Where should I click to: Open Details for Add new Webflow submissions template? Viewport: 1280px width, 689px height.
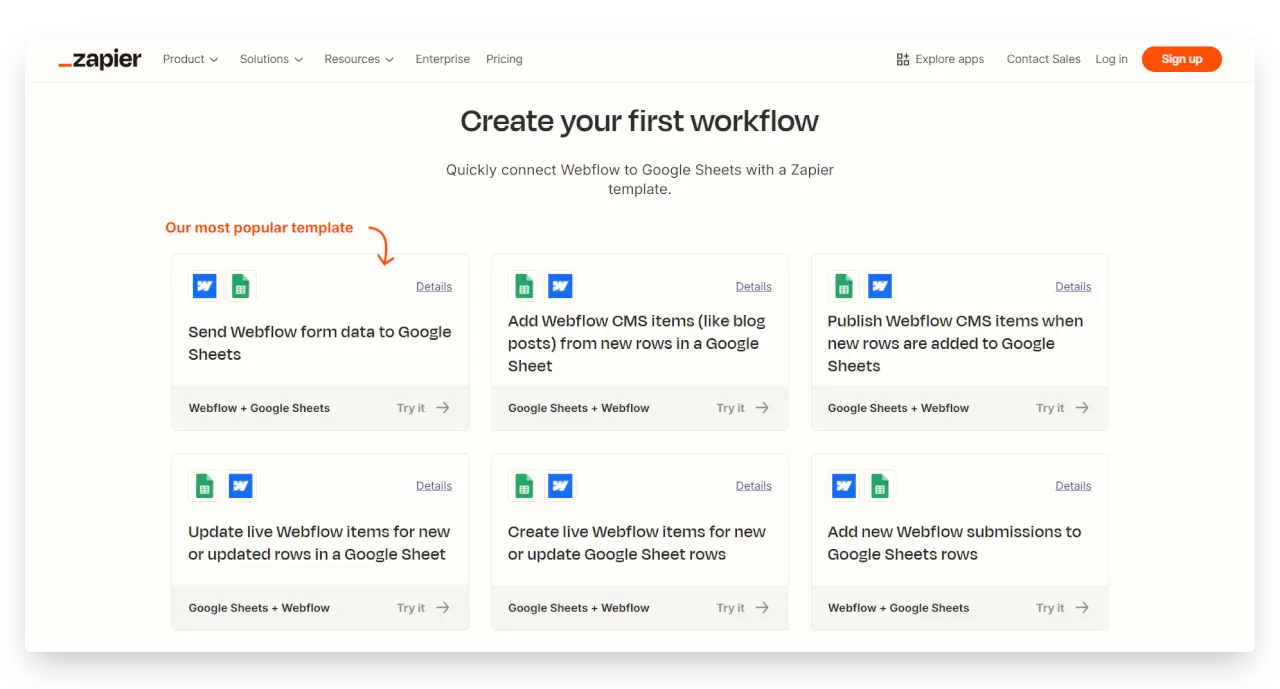pos(1073,486)
